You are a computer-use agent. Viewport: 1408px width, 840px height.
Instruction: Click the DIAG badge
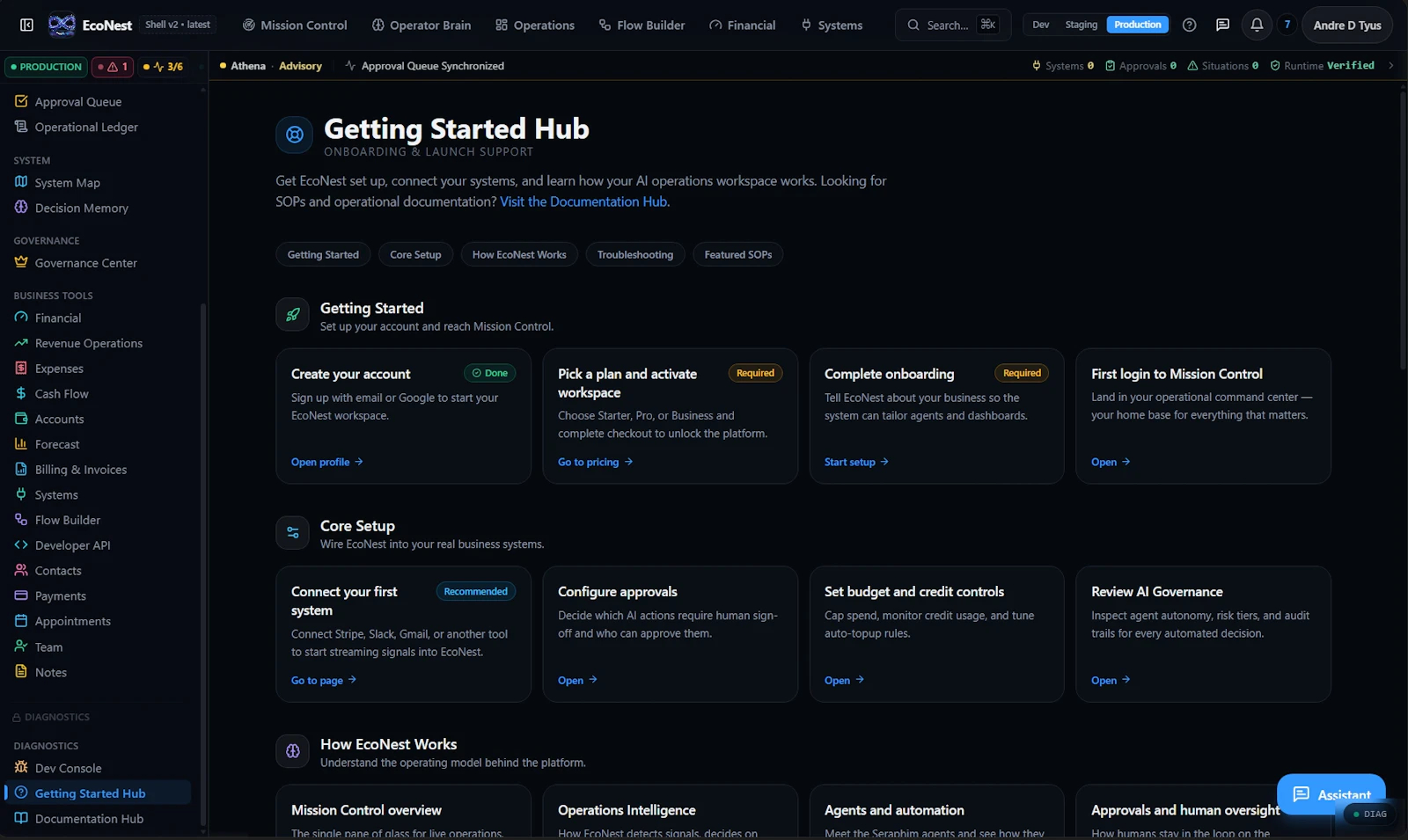point(1370,814)
